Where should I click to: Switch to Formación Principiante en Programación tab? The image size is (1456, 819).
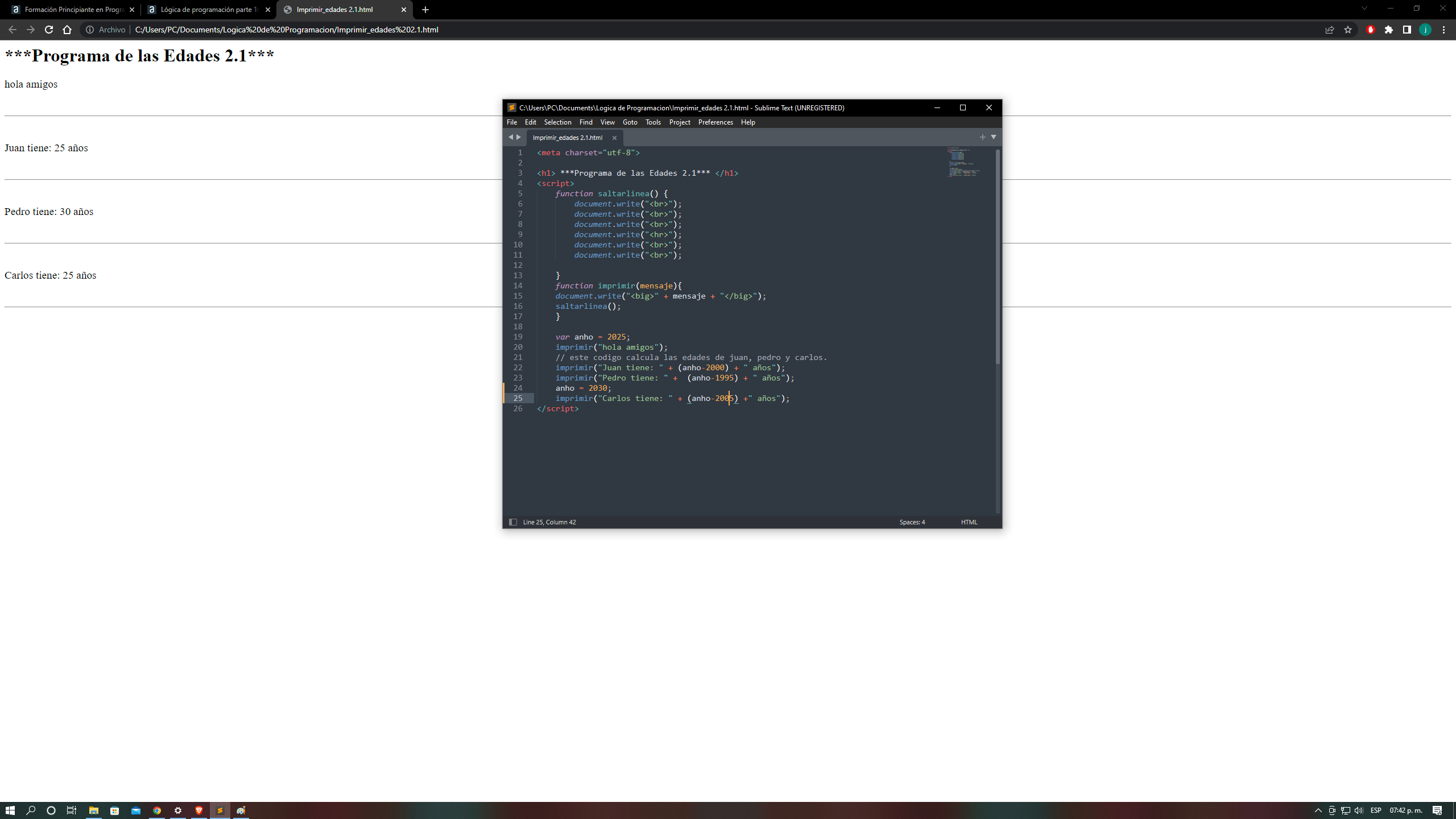(x=73, y=10)
